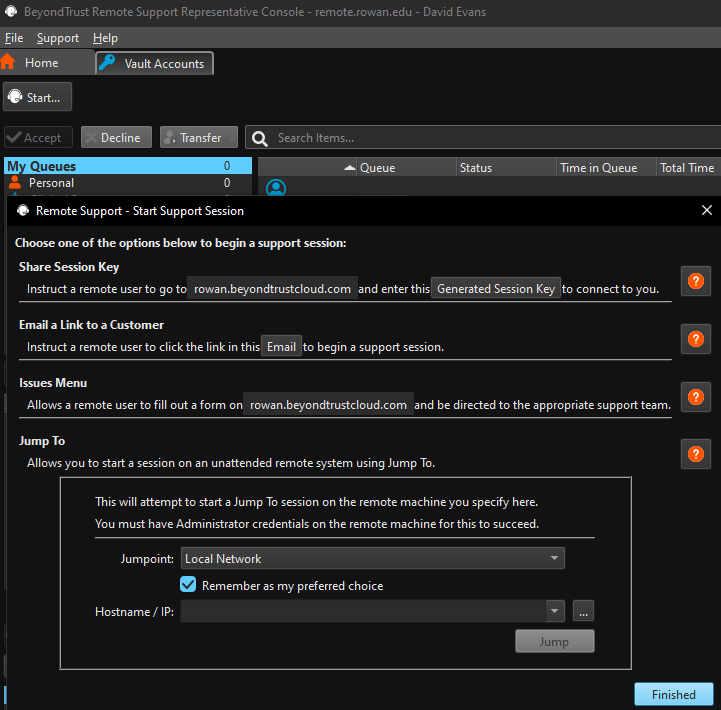Toggle Remember as my preferred choice checkbox

click(188, 585)
